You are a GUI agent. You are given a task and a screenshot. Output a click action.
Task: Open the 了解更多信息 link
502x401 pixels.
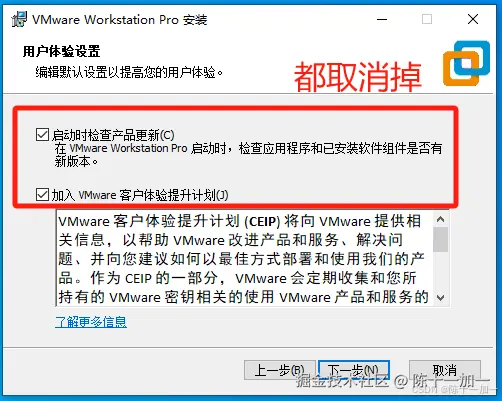click(x=91, y=322)
